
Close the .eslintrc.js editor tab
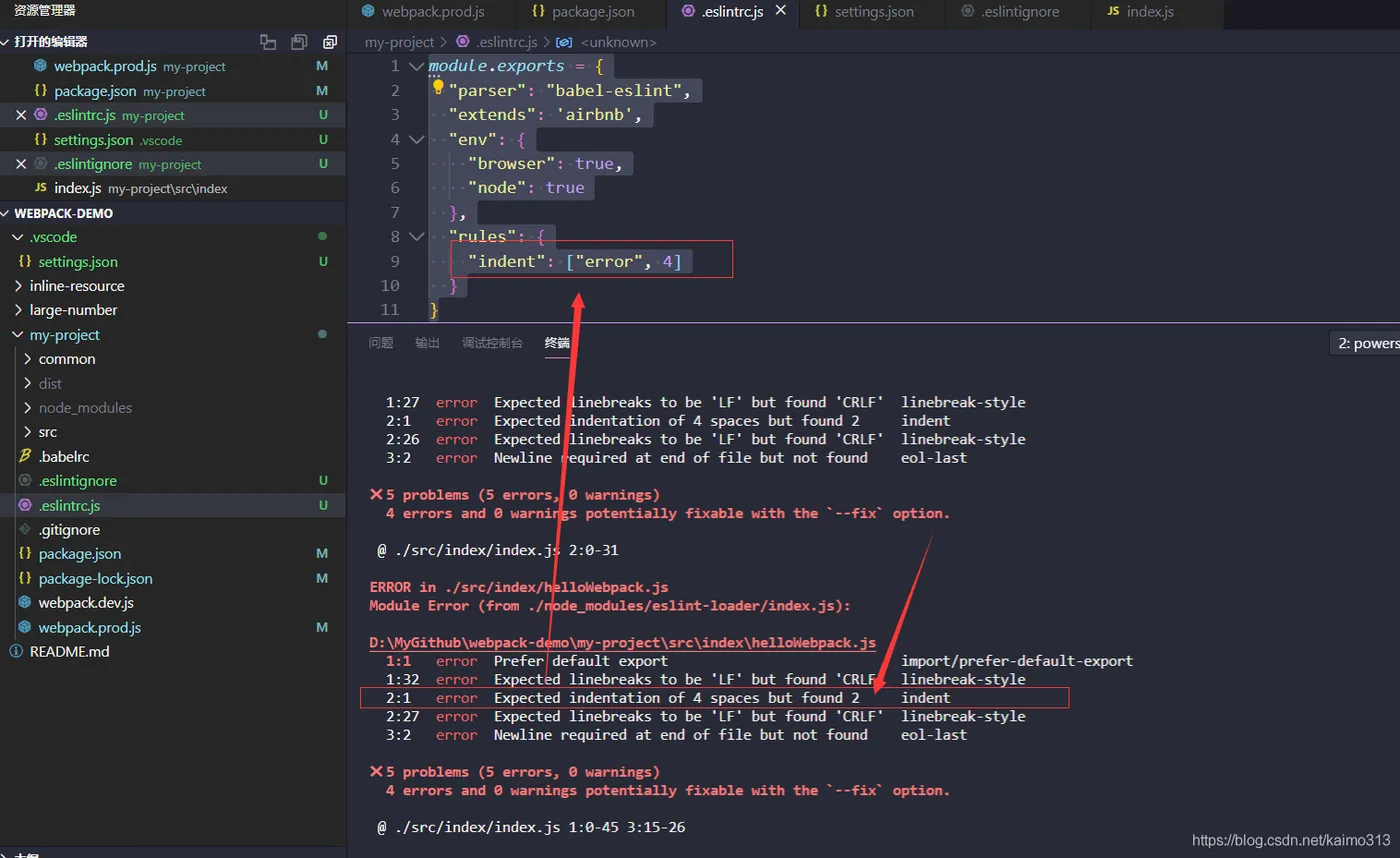(x=780, y=11)
